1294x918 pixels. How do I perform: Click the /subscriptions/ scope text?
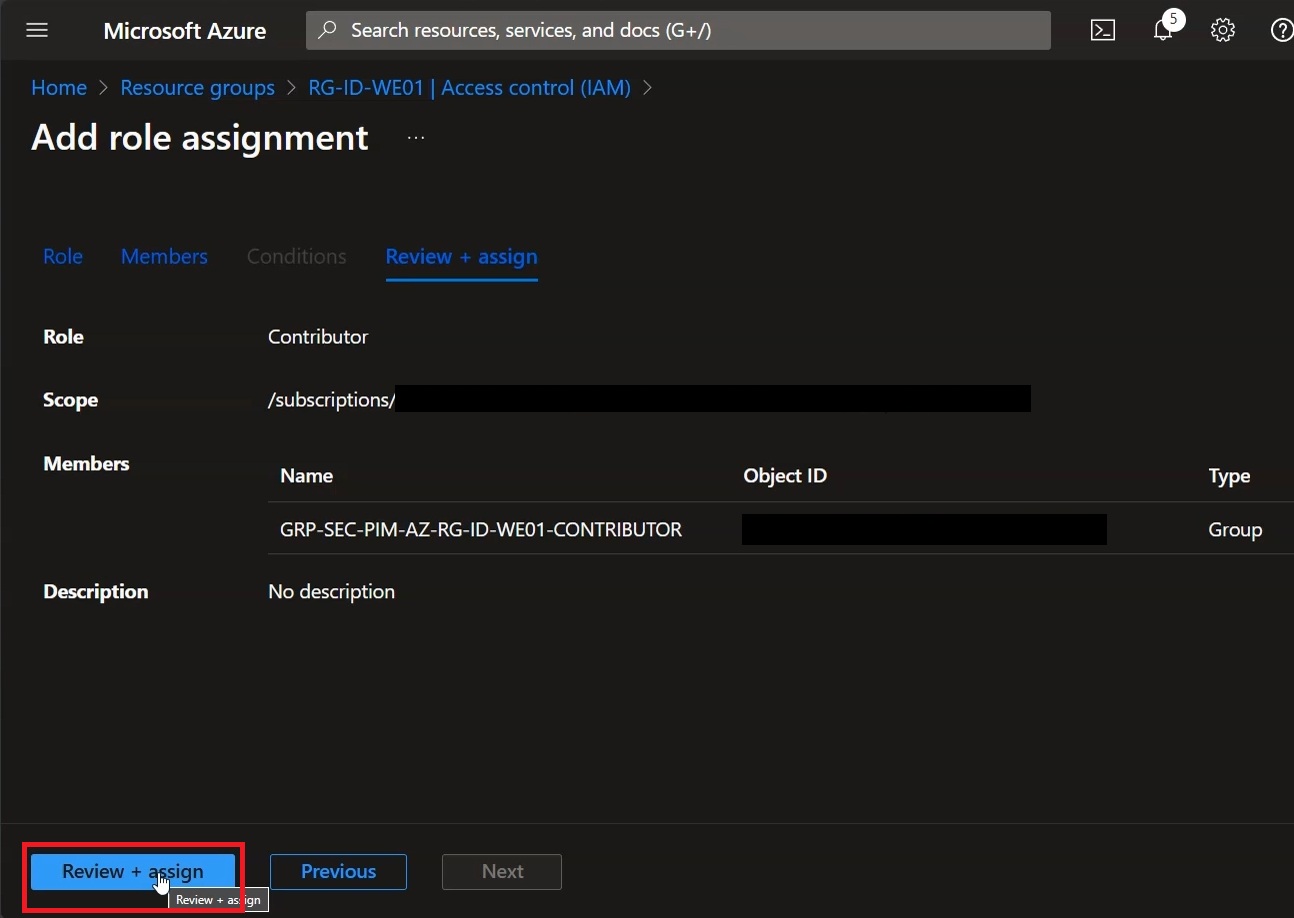click(x=331, y=400)
